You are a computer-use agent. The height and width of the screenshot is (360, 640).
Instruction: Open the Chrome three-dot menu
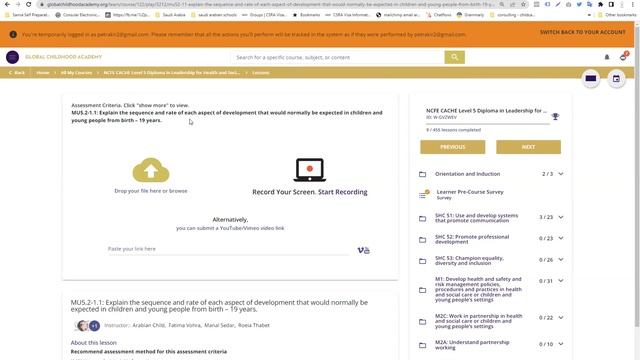click(x=632, y=4)
